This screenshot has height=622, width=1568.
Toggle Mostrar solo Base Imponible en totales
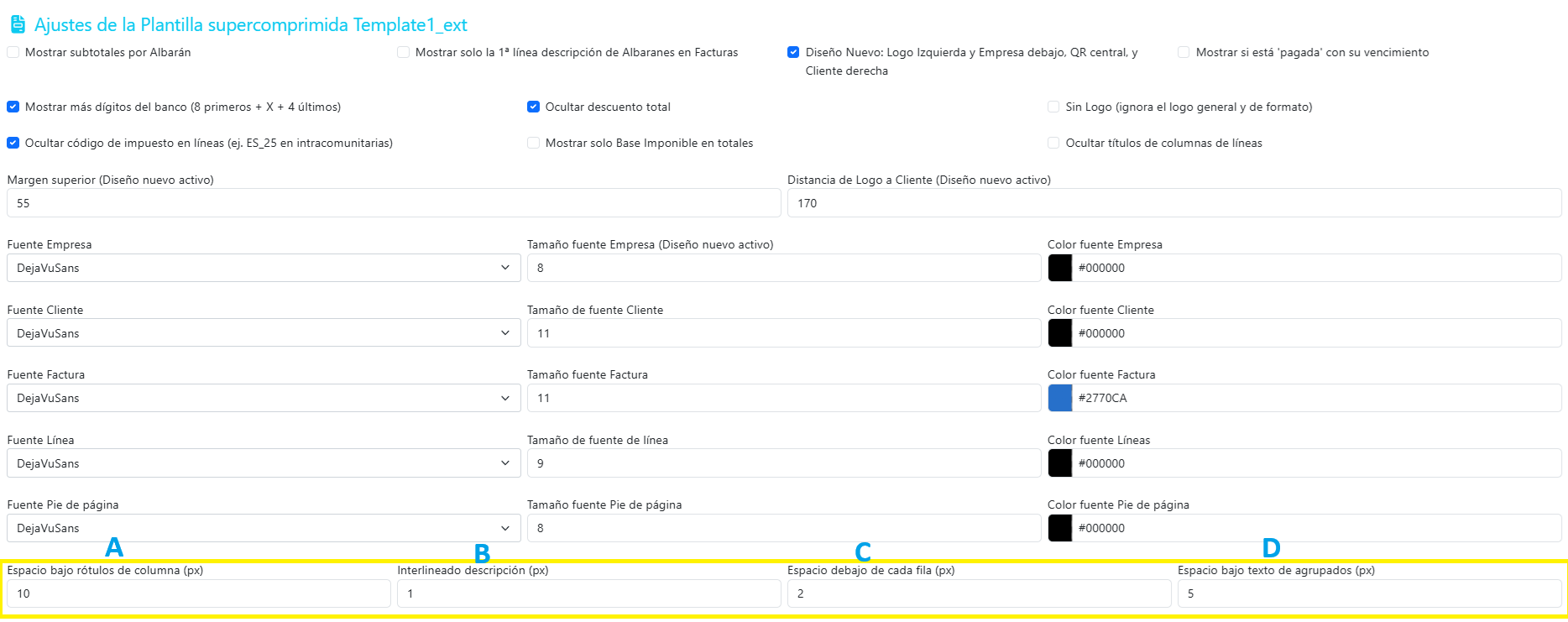(x=533, y=143)
